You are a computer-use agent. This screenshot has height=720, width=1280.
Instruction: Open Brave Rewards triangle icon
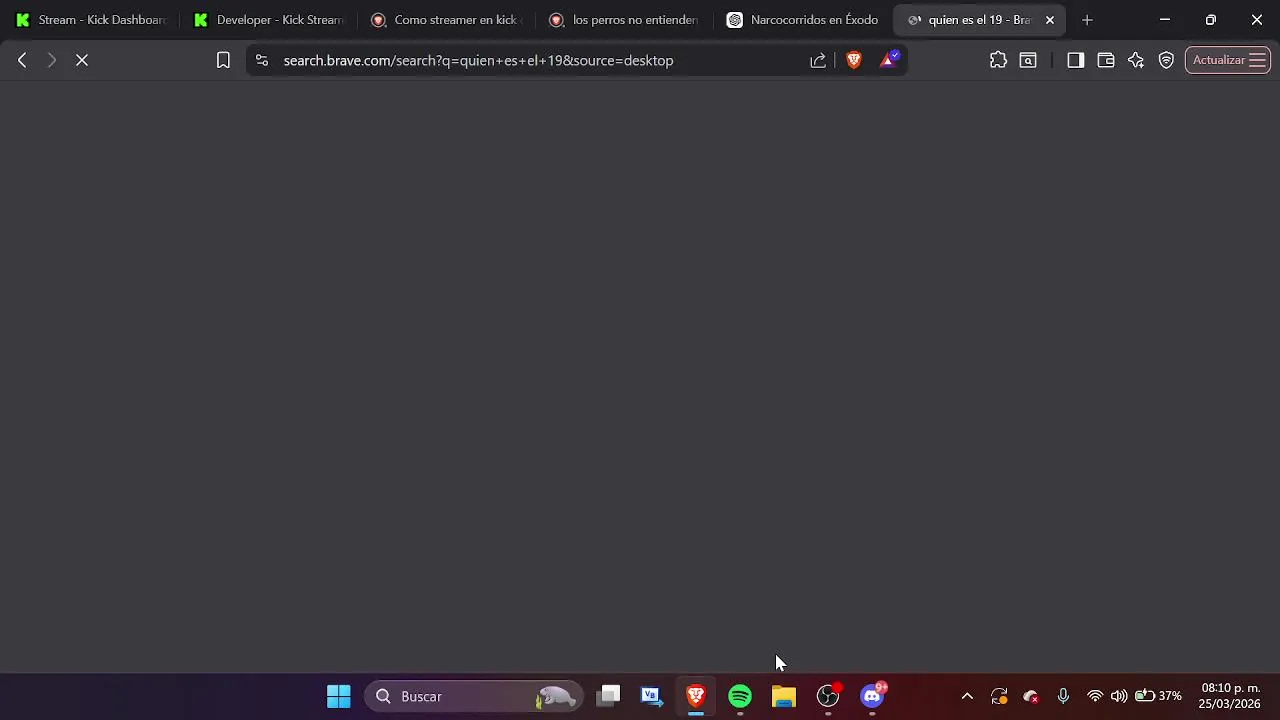(888, 60)
